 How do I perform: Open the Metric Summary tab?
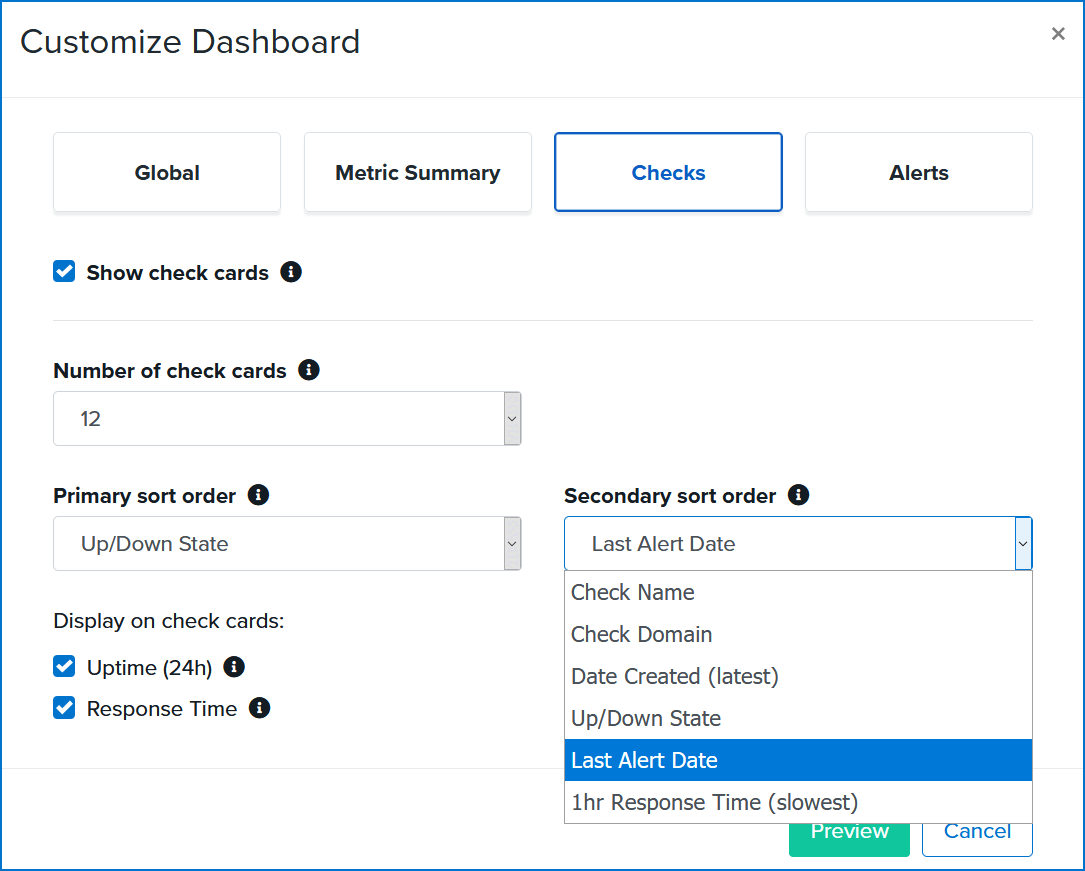(417, 172)
